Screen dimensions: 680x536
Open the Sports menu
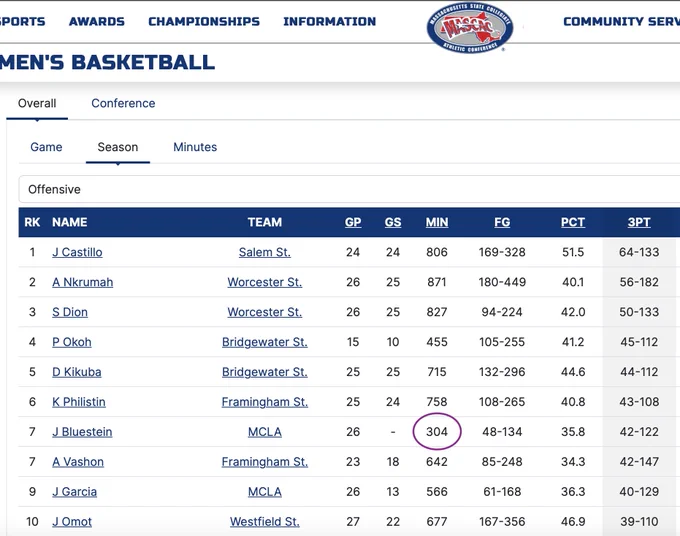[23, 21]
